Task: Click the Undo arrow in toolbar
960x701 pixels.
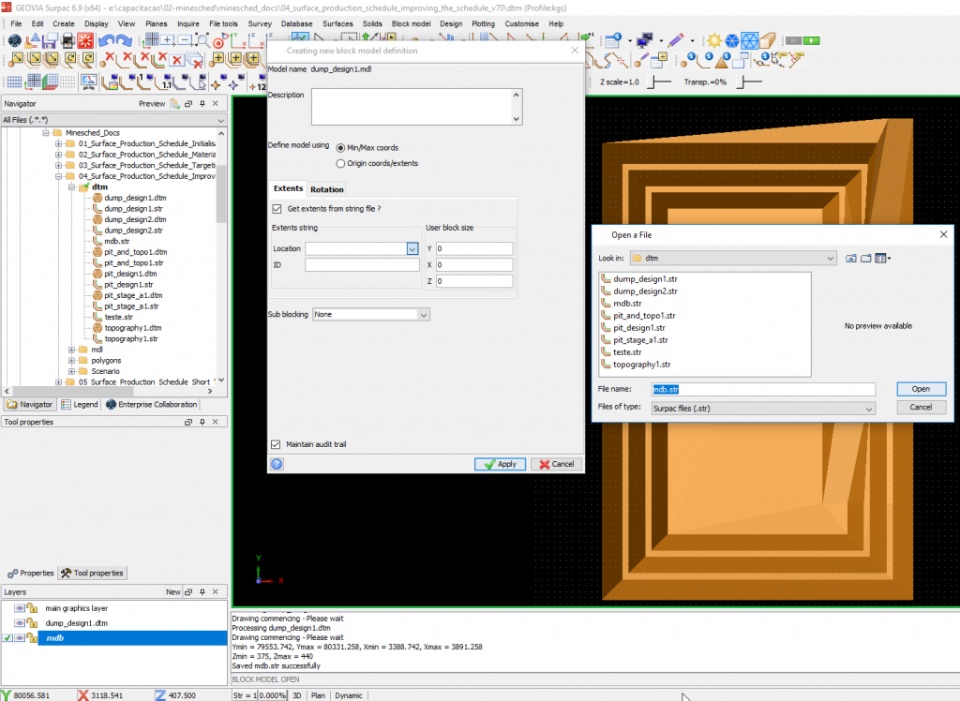Action: click(105, 41)
